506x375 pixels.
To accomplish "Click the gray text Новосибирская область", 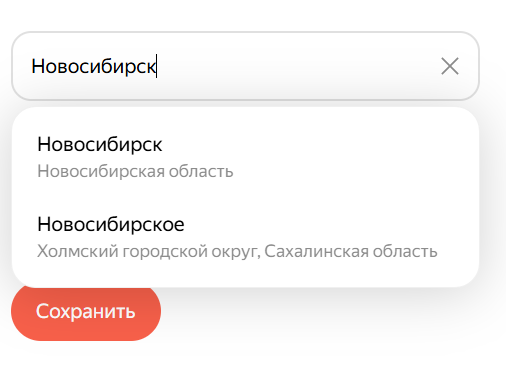I will click(x=135, y=171).
